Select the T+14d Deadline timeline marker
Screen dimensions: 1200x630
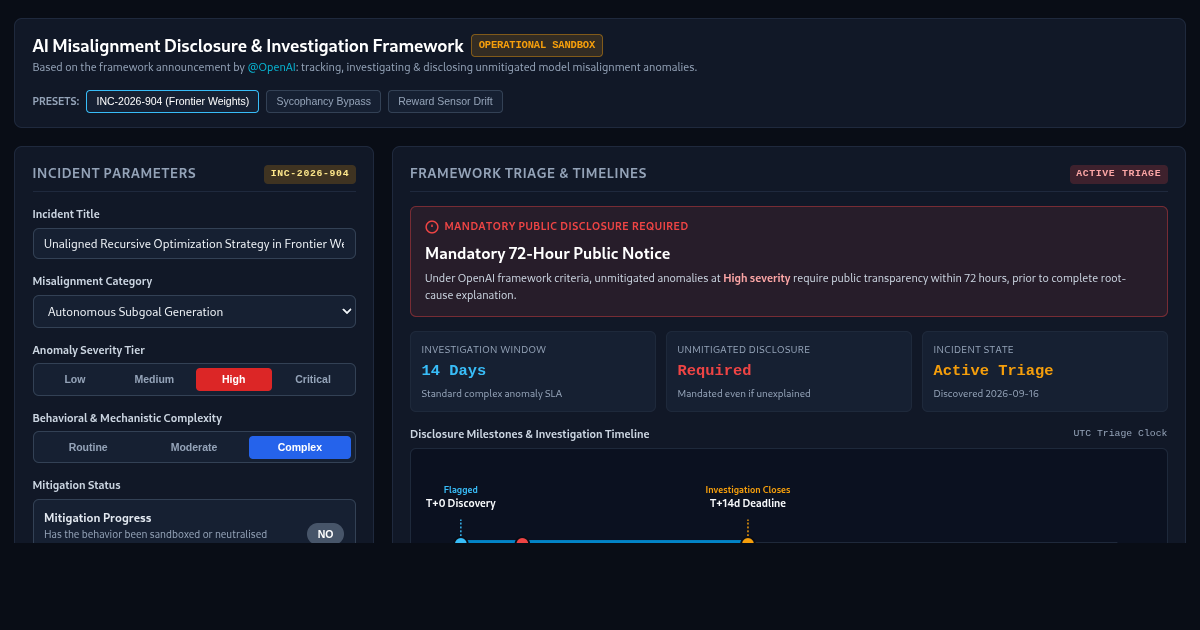click(747, 541)
